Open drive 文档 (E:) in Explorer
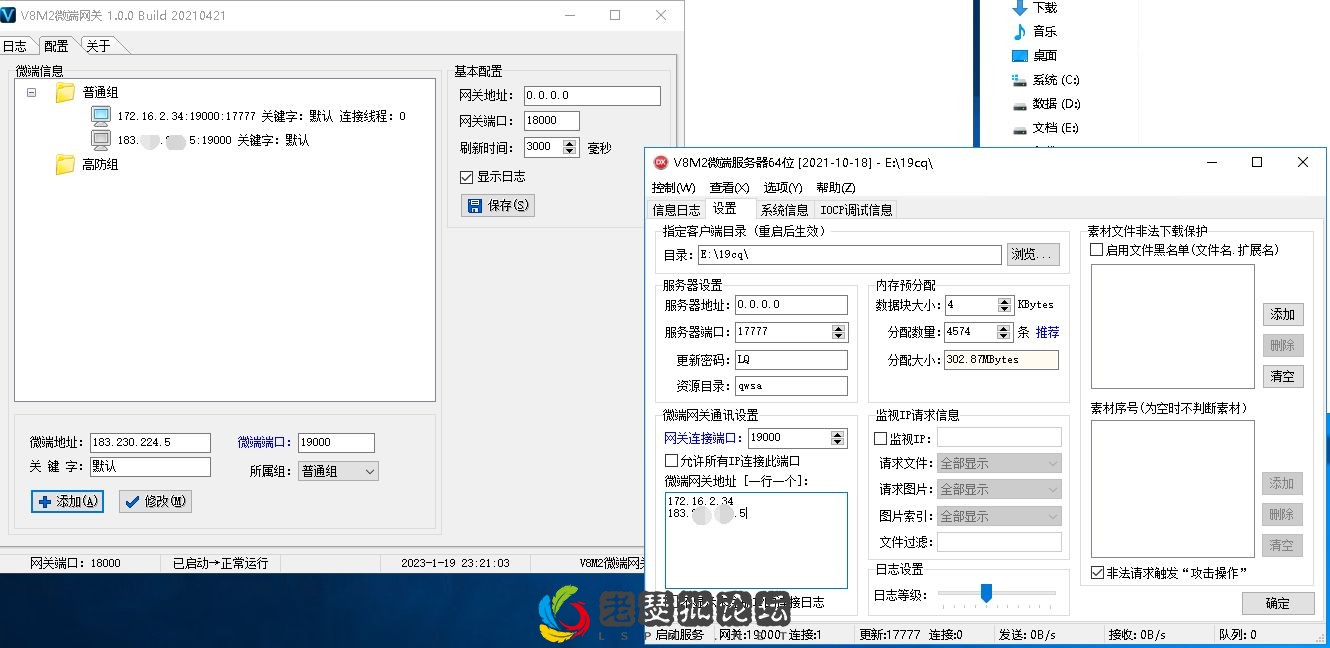 (x=1046, y=128)
